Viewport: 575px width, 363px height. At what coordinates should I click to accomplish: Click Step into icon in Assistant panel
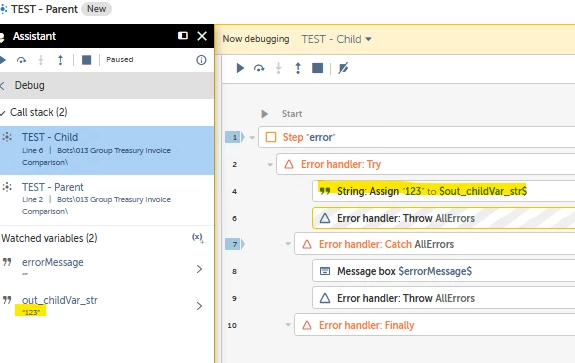[41, 60]
